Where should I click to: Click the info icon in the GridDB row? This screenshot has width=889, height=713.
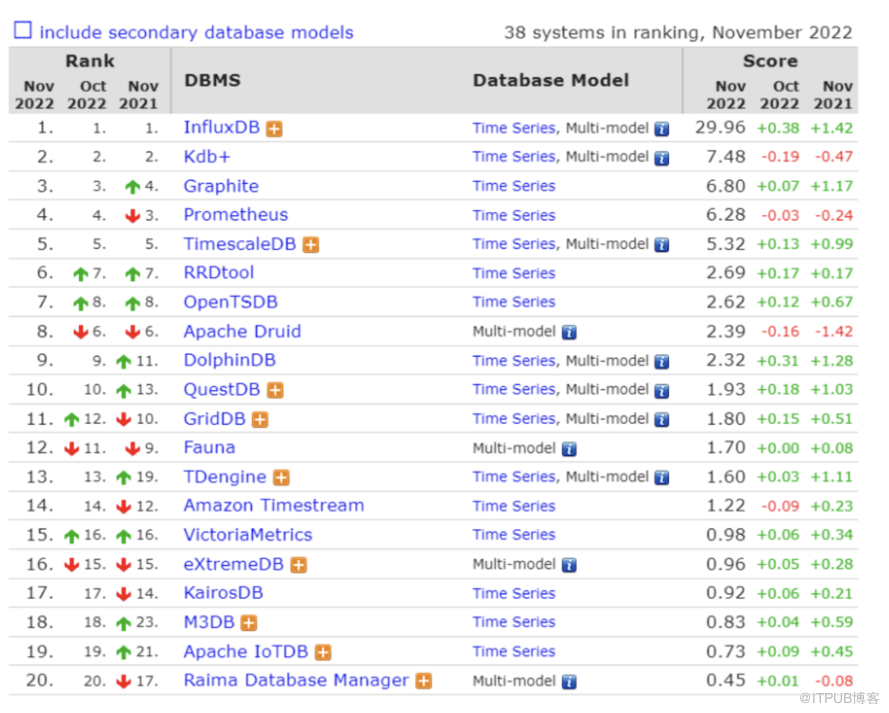click(x=662, y=419)
